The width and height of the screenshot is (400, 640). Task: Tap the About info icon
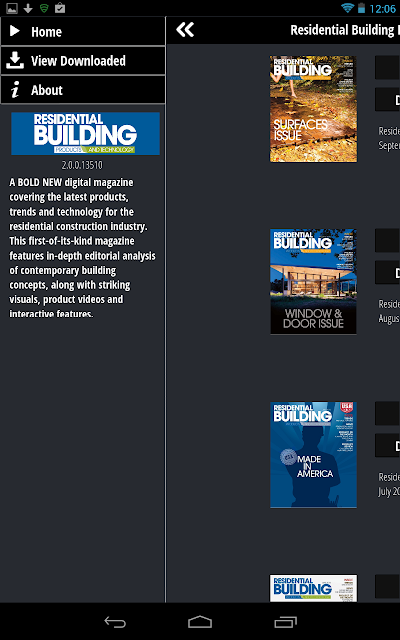pyautogui.click(x=15, y=89)
